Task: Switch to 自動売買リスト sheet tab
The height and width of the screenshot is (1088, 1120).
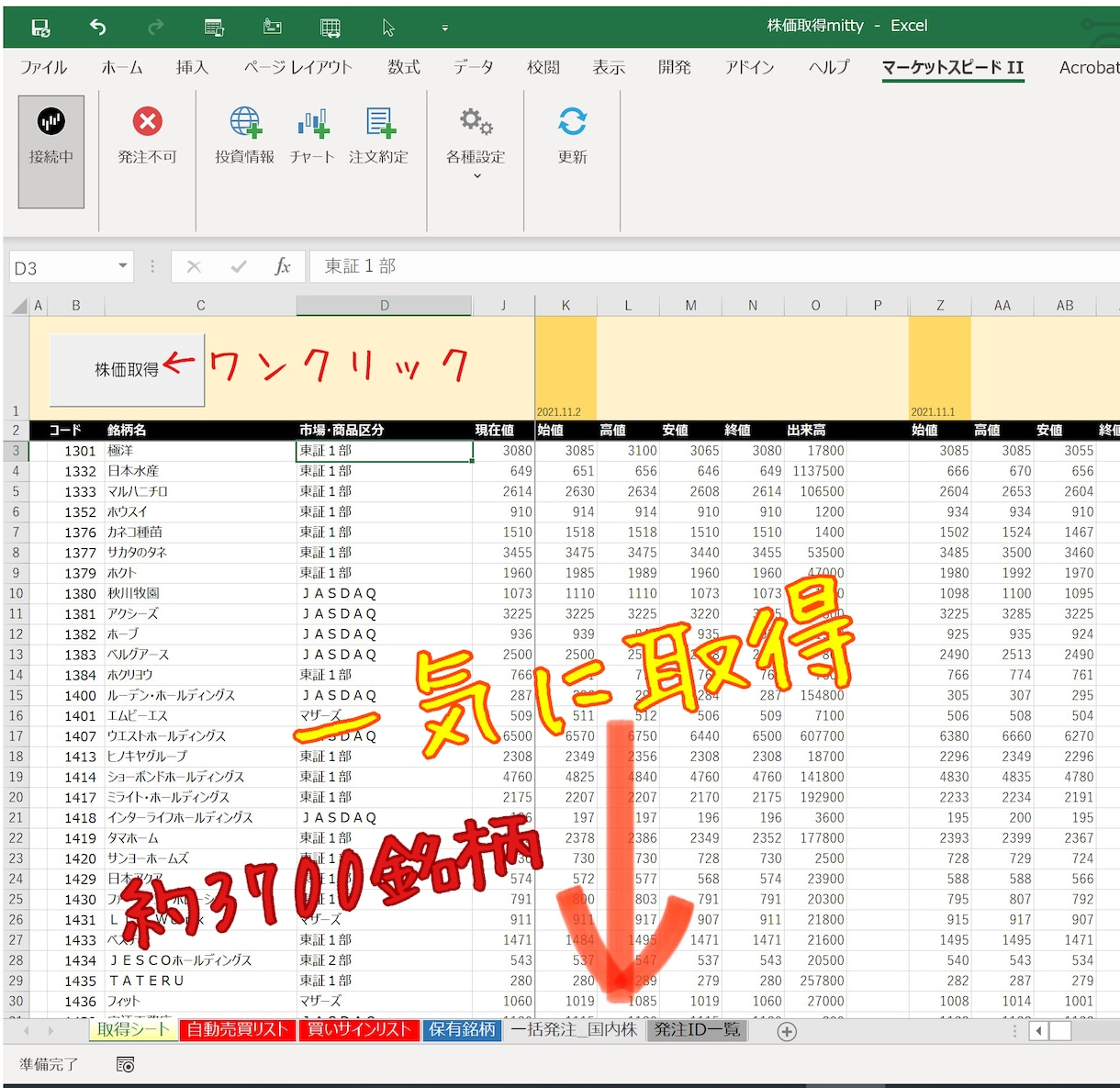Action: [x=238, y=1030]
